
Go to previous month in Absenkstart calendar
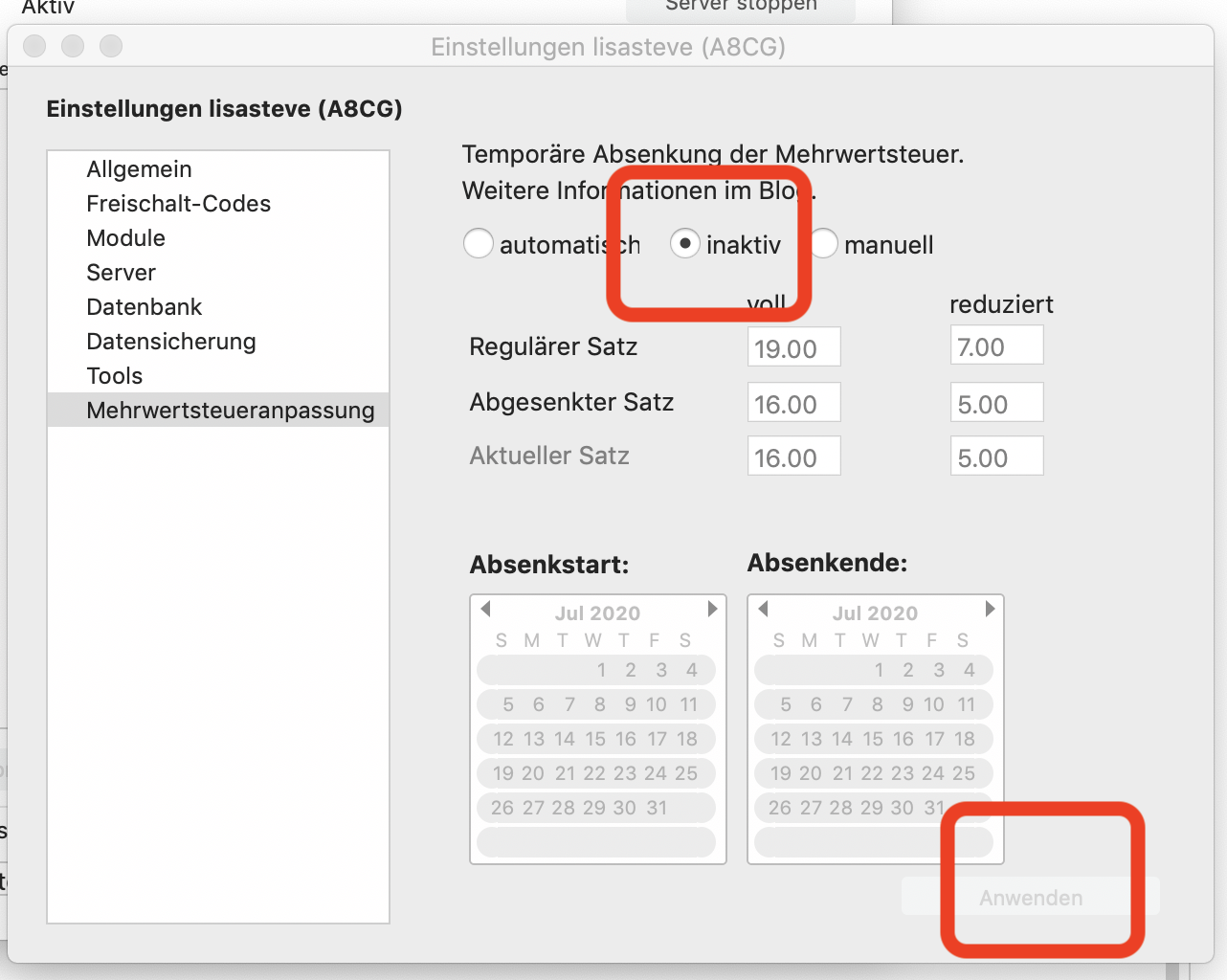486,609
